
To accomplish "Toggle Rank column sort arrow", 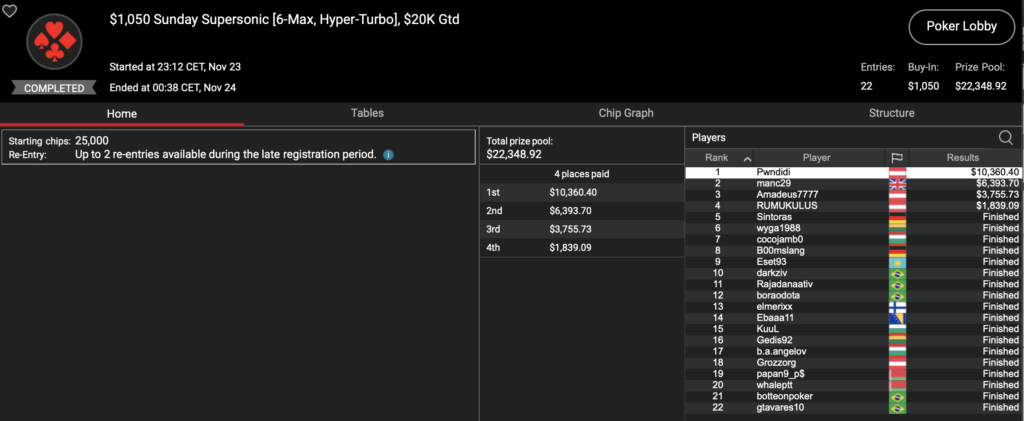I will (x=746, y=158).
